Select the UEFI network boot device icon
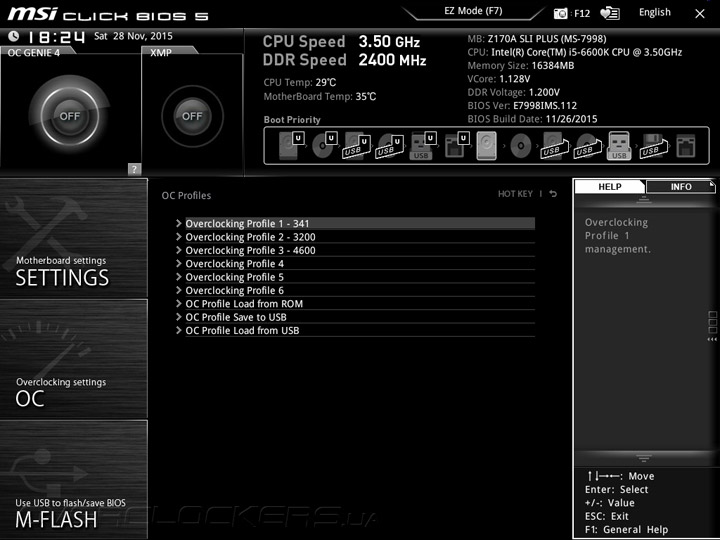Image resolution: width=720 pixels, height=540 pixels. (456, 146)
